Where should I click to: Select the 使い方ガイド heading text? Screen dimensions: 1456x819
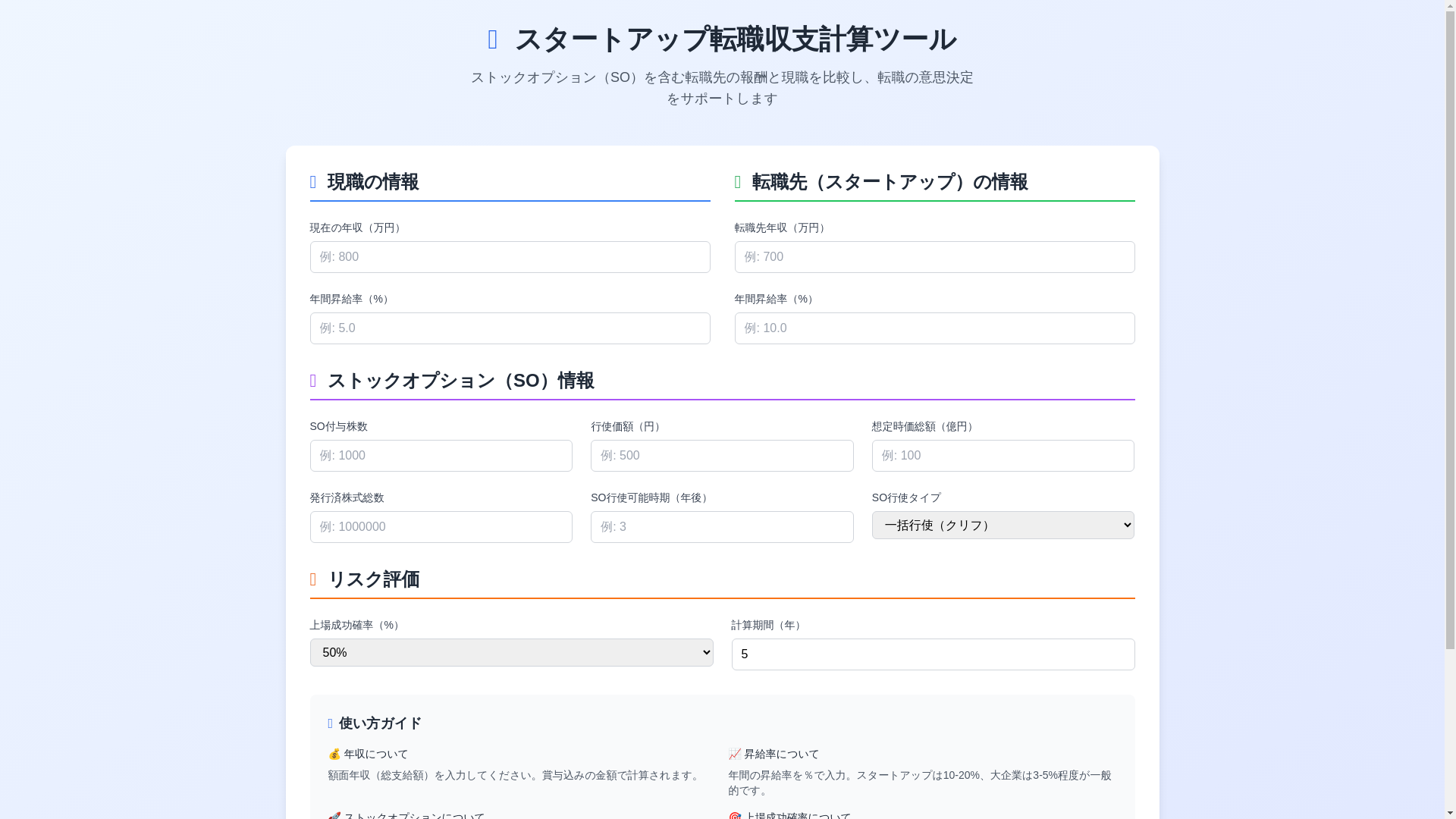[x=380, y=723]
